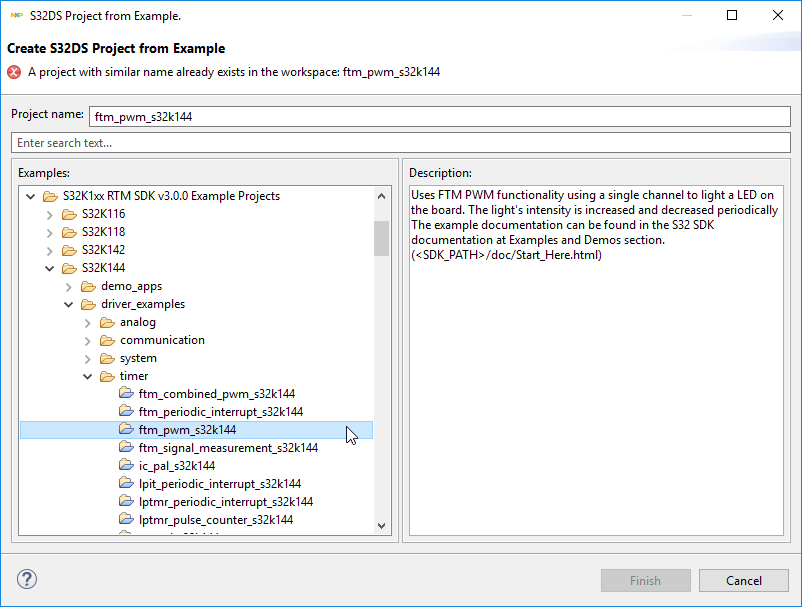The image size is (802, 607).
Task: Expand the S32K118 tree node
Action: (50, 232)
